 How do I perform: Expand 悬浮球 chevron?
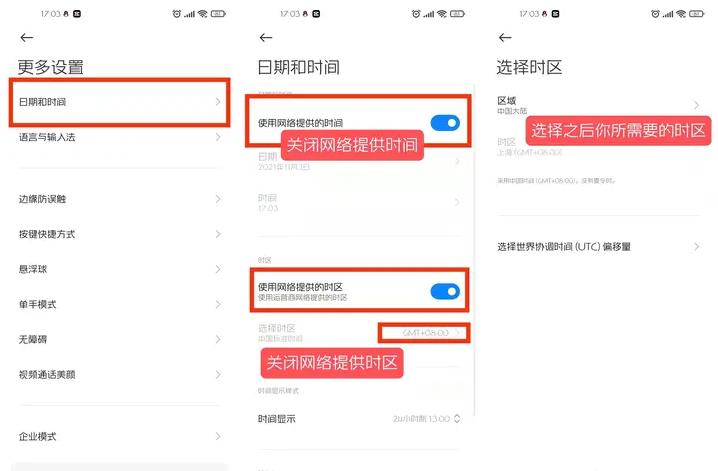(x=218, y=269)
